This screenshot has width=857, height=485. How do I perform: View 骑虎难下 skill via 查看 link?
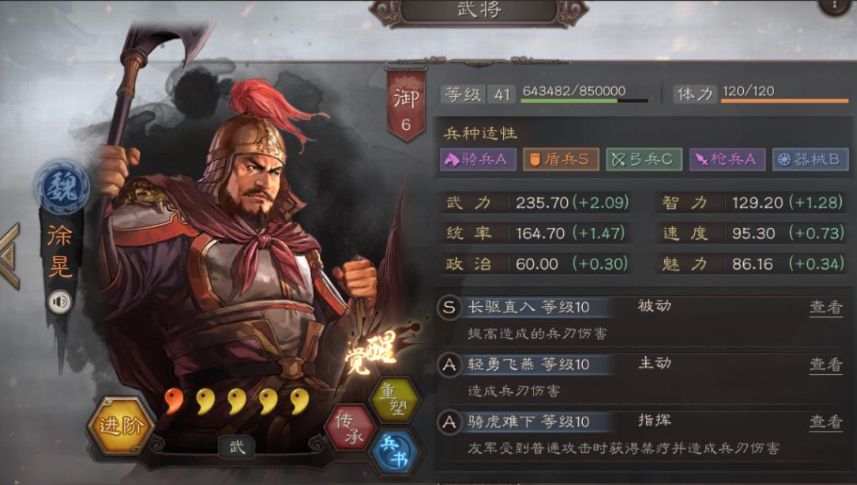click(x=826, y=422)
